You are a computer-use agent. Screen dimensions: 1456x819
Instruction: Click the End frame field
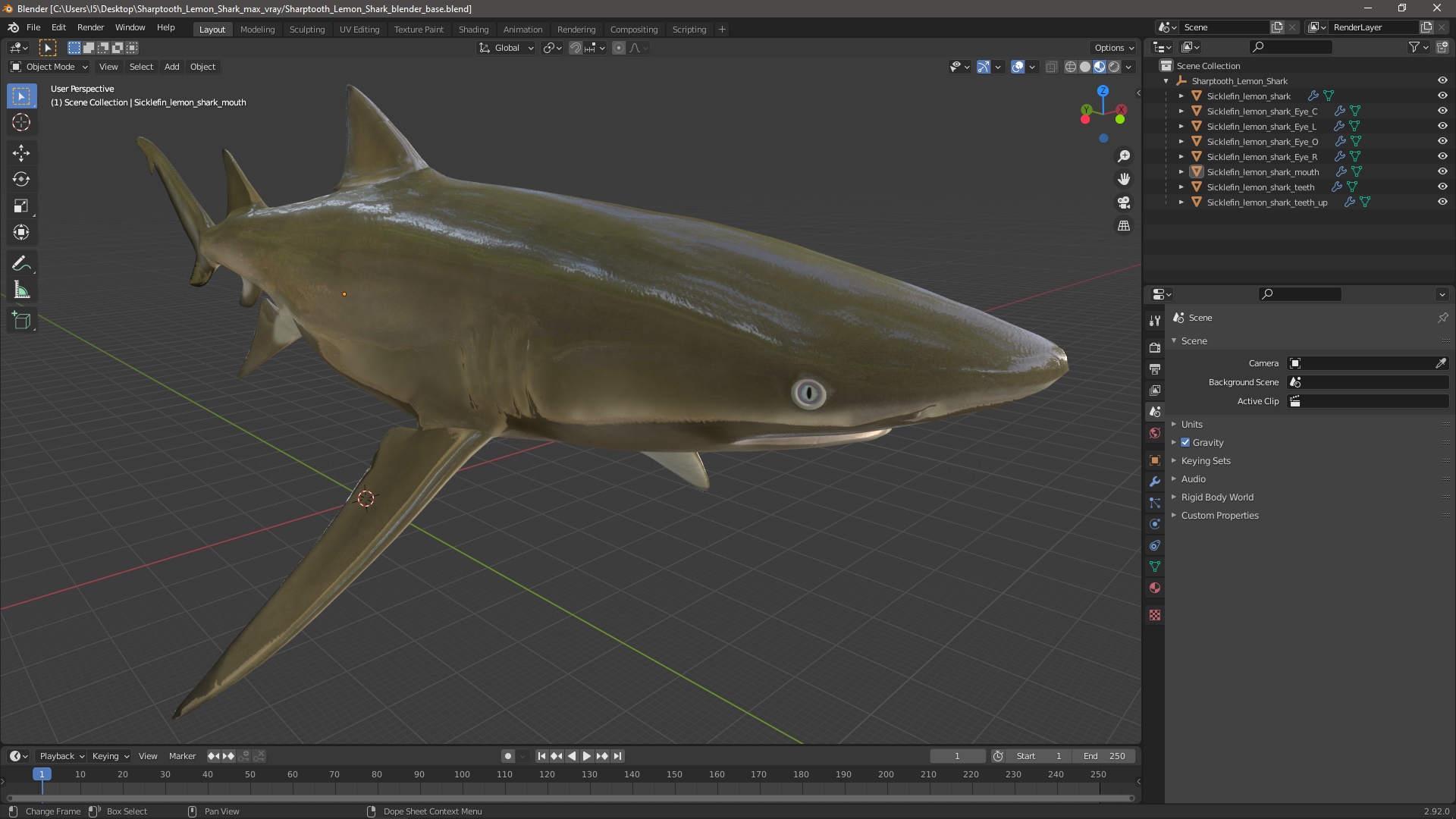[1104, 756]
